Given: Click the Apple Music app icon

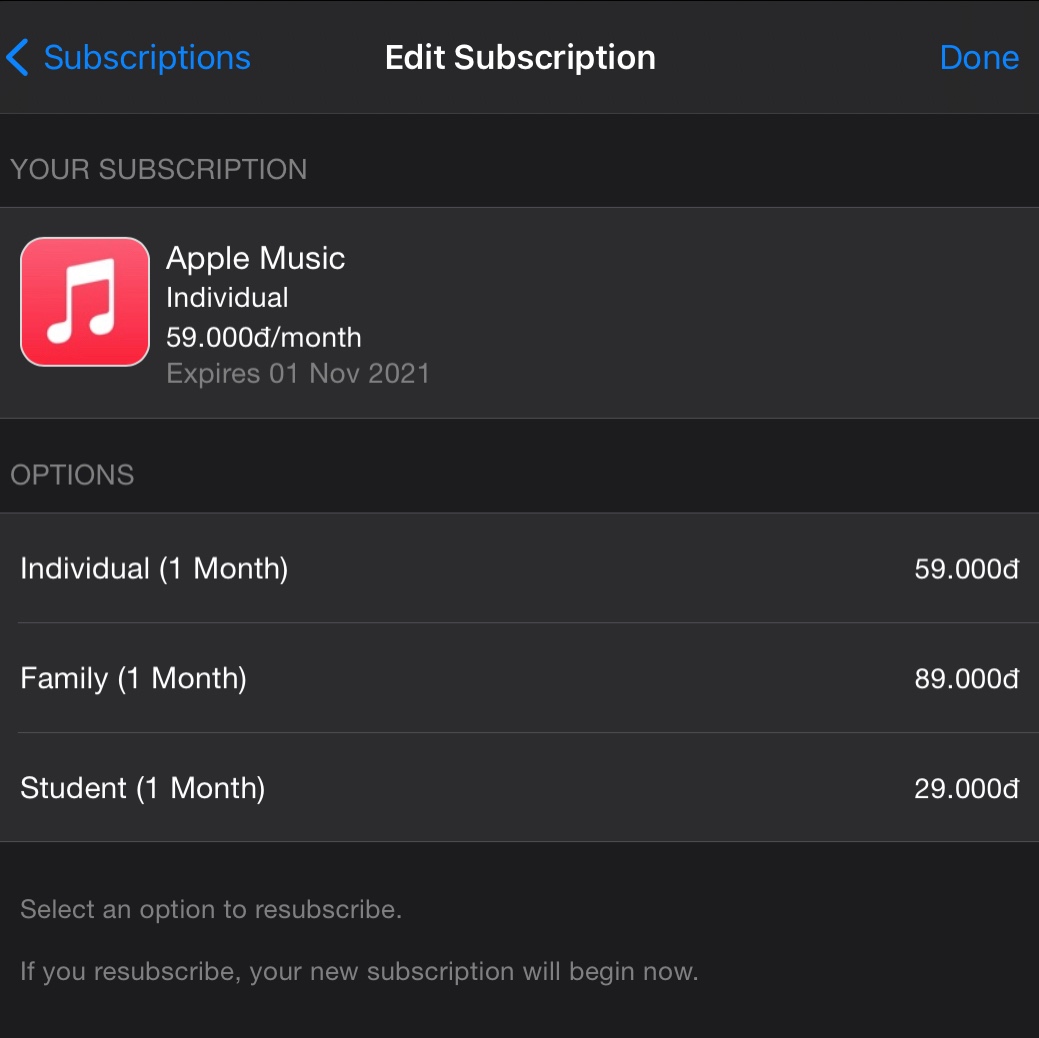Looking at the screenshot, I should 85,302.
